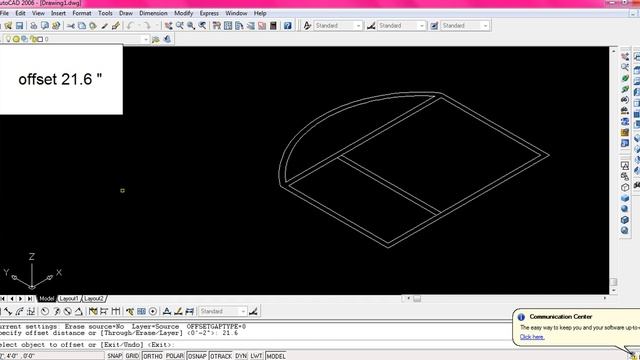Open the Modify menu
640x360 pixels.
click(184, 13)
